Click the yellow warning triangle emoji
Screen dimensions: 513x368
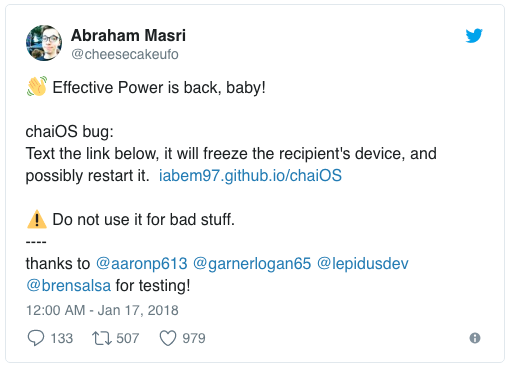tap(37, 219)
